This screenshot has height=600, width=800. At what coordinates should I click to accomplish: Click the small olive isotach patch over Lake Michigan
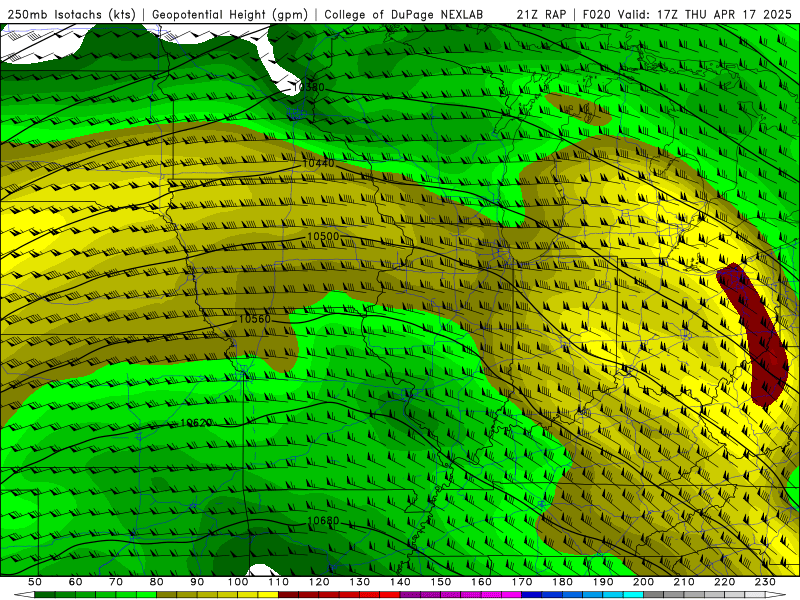[579, 109]
